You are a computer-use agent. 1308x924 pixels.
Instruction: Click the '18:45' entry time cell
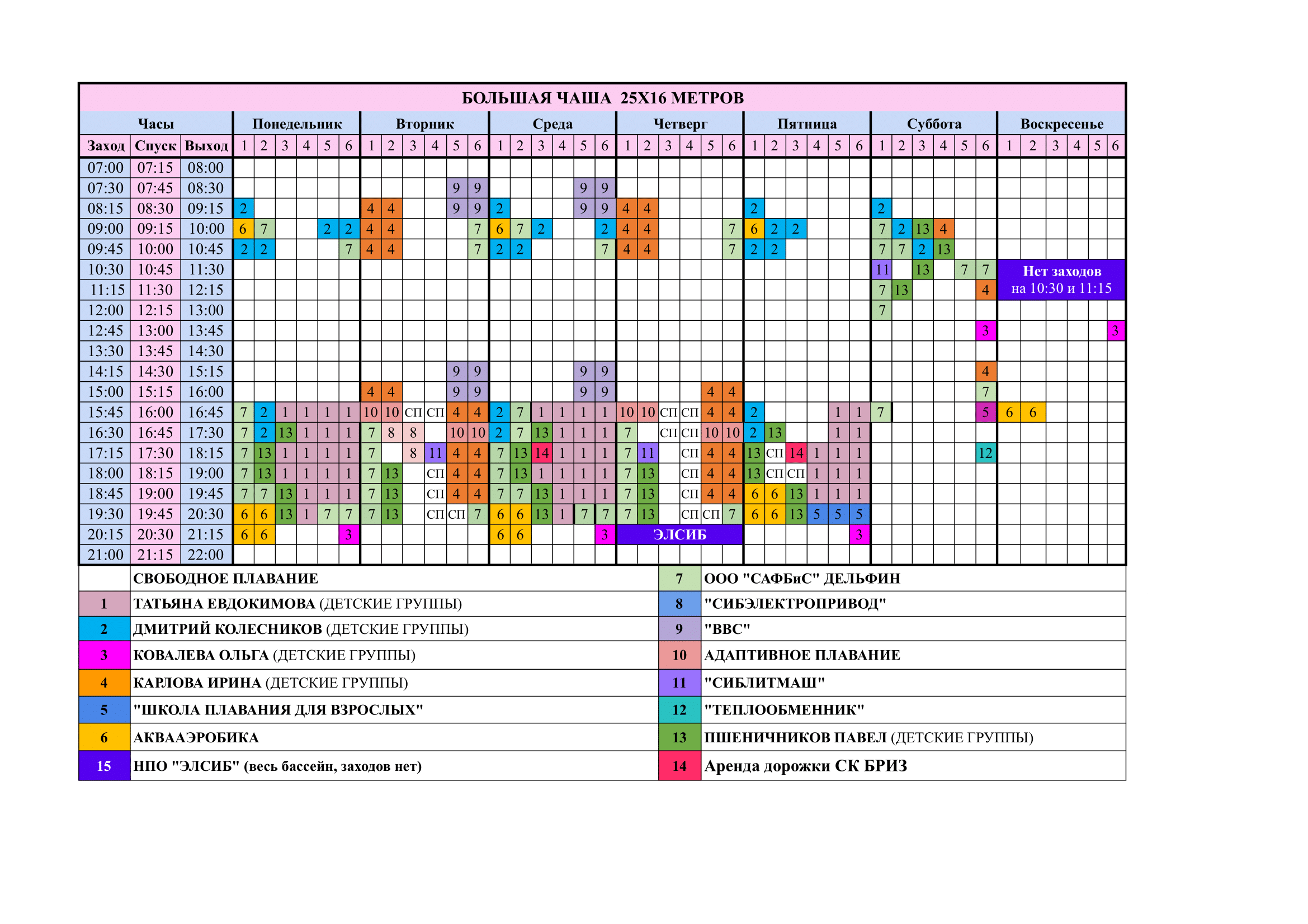click(105, 494)
